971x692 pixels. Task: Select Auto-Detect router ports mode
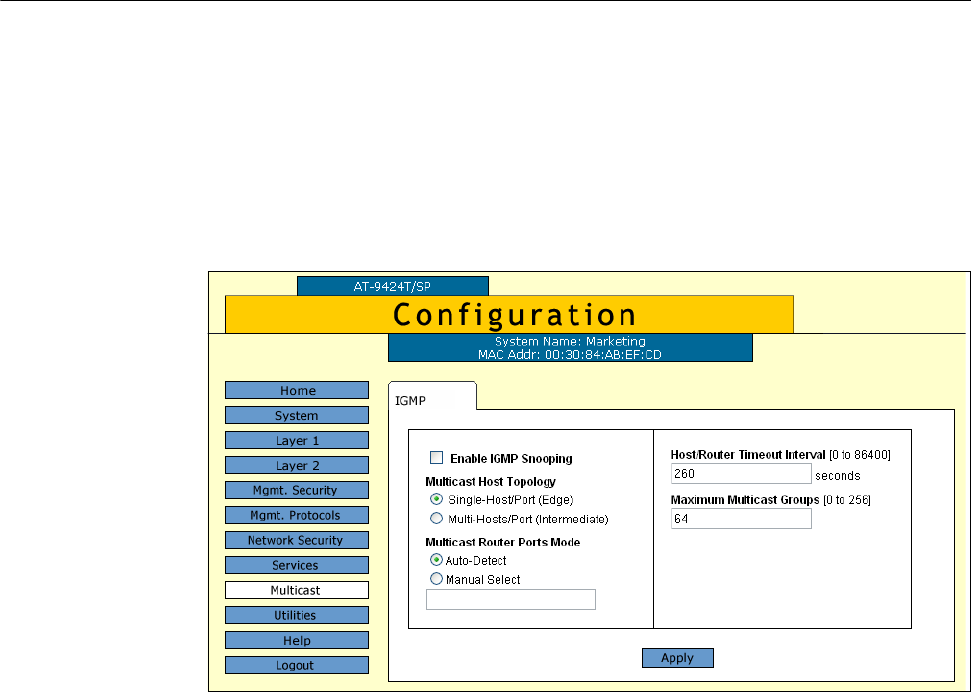coord(436,560)
